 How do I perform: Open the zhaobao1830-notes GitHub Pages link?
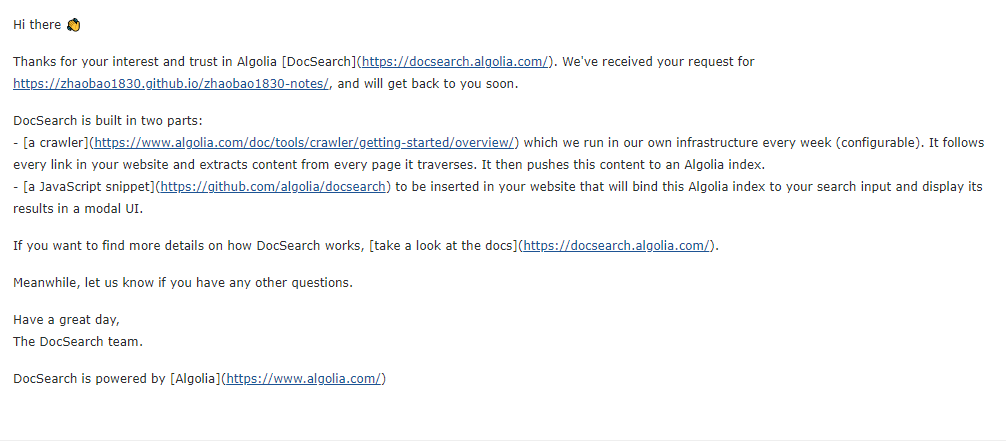tap(171, 84)
